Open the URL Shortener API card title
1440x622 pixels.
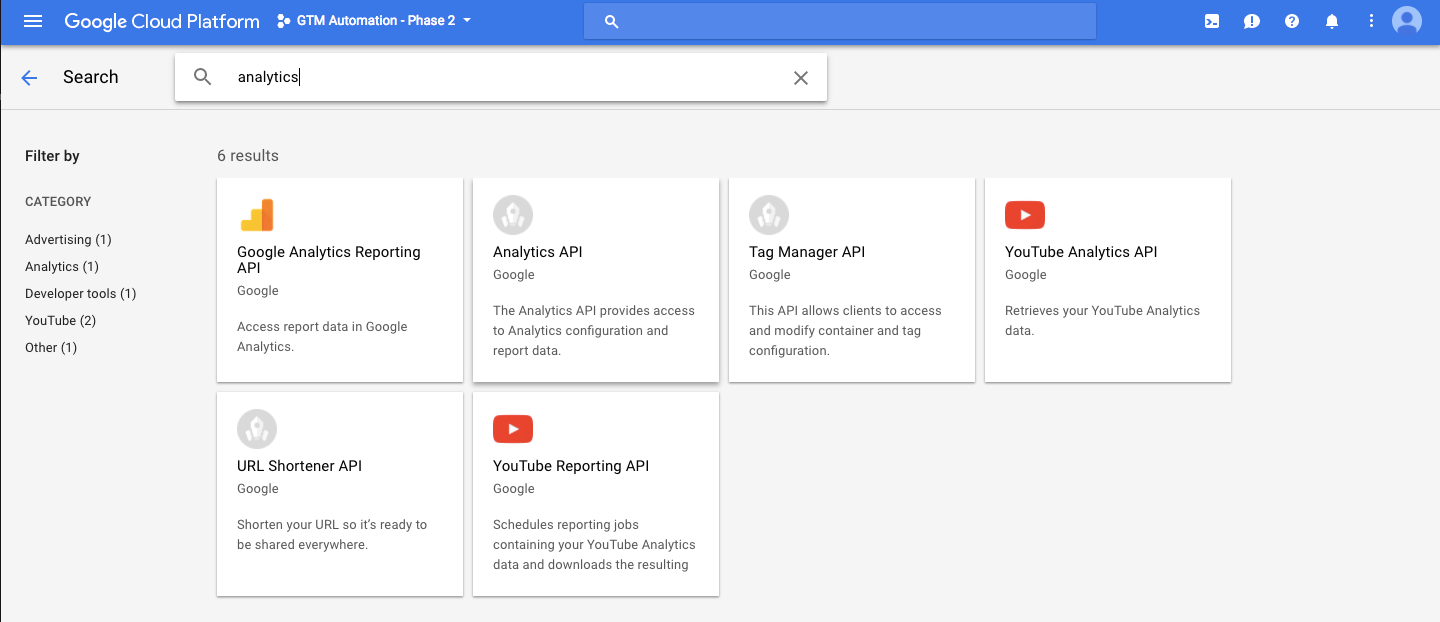(x=300, y=466)
